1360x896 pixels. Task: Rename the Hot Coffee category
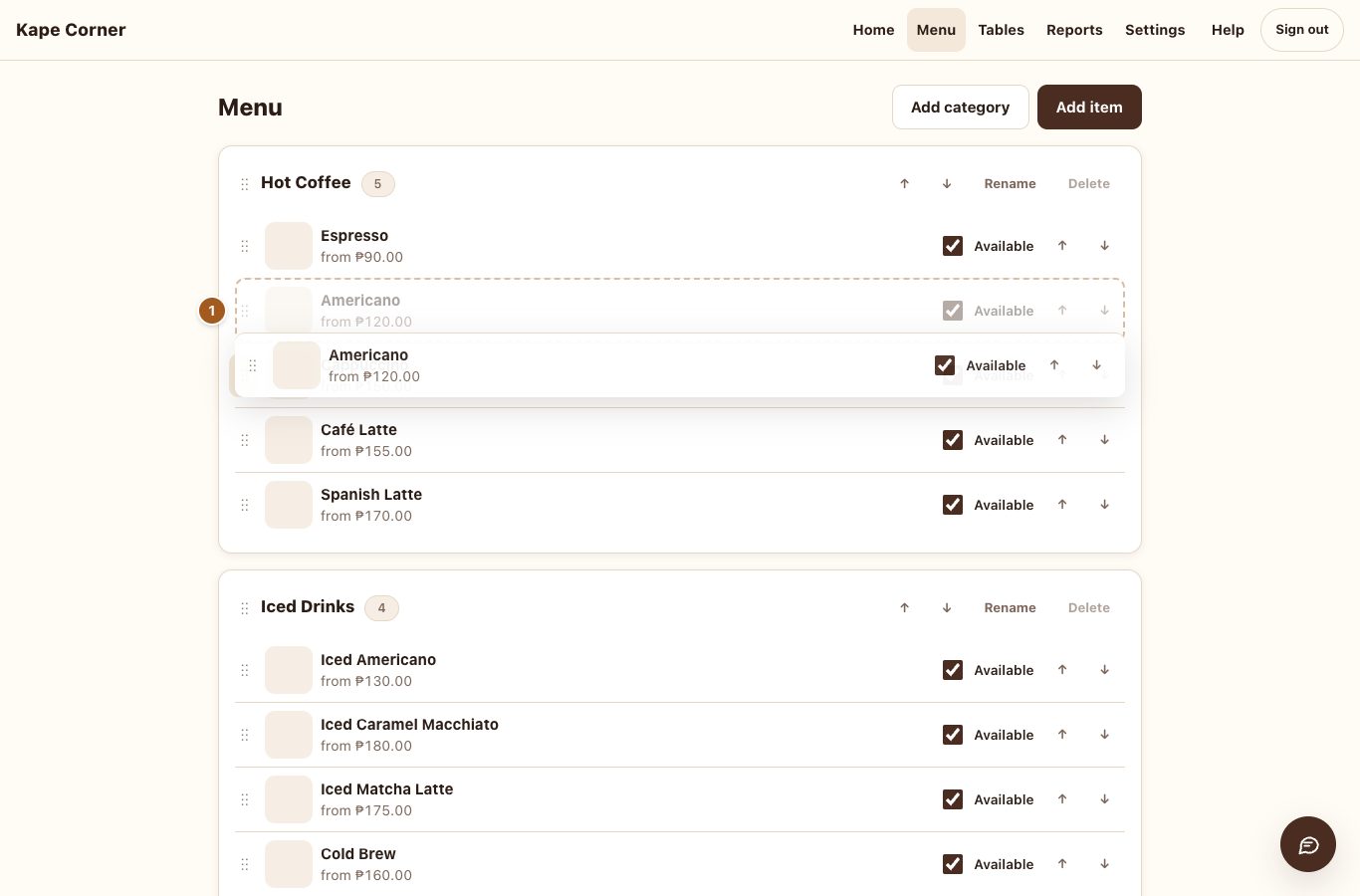point(1010,183)
